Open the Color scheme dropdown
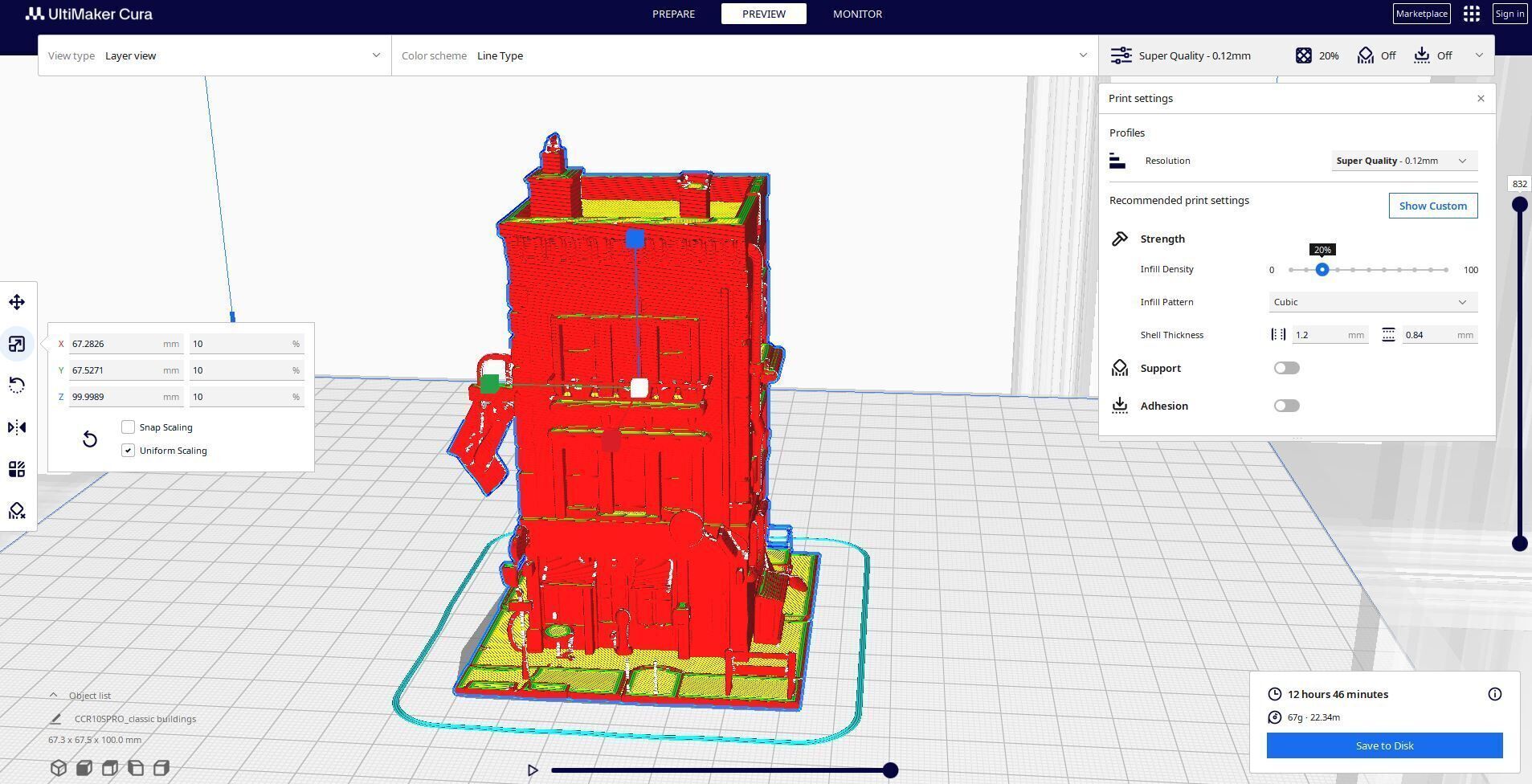 point(745,55)
